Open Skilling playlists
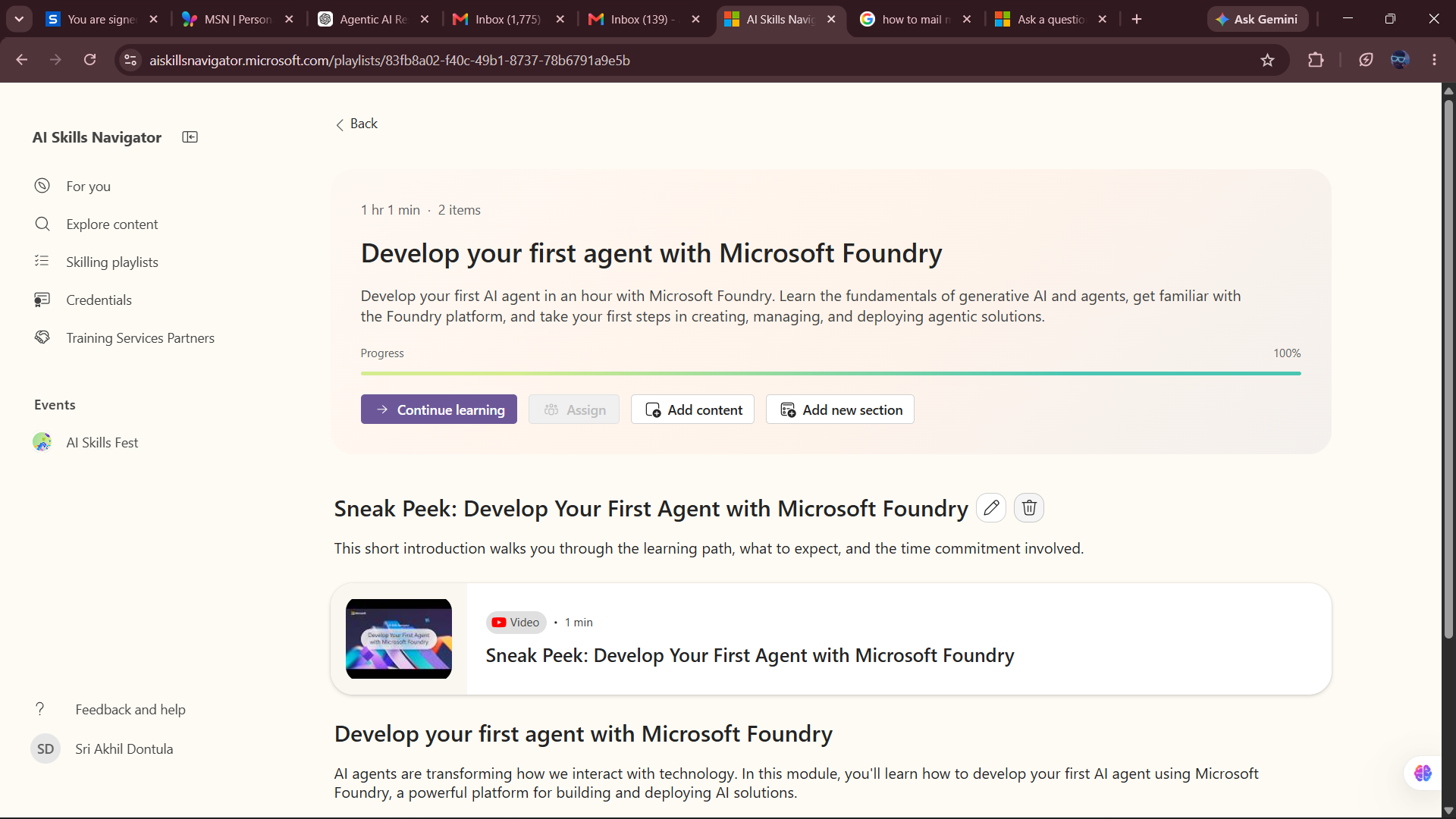This screenshot has height=819, width=1456. 112,262
